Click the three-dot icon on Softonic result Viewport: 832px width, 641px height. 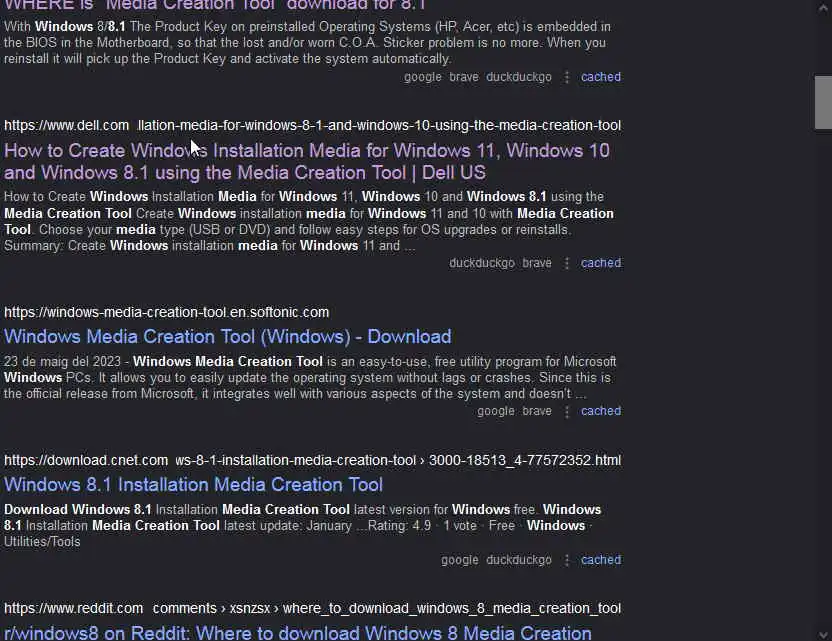coord(567,411)
